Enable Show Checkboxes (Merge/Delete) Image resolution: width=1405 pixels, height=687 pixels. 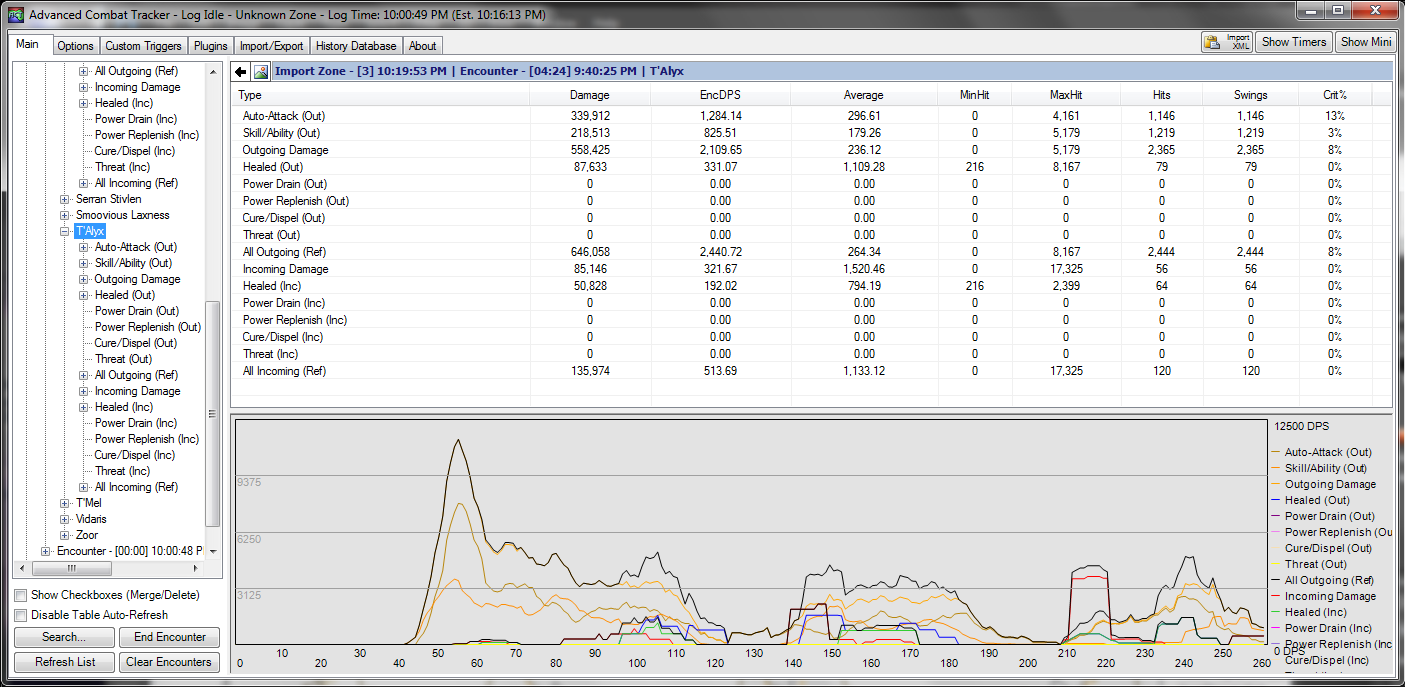pyautogui.click(x=21, y=595)
